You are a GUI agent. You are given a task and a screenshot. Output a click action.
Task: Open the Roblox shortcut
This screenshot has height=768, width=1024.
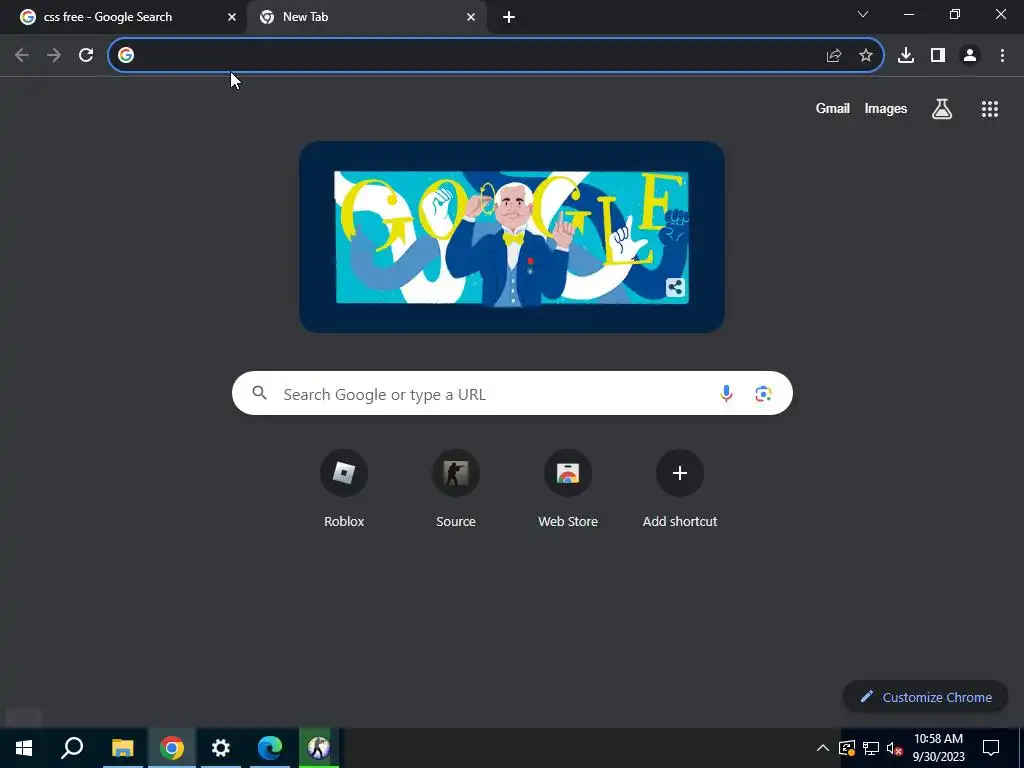[344, 489]
